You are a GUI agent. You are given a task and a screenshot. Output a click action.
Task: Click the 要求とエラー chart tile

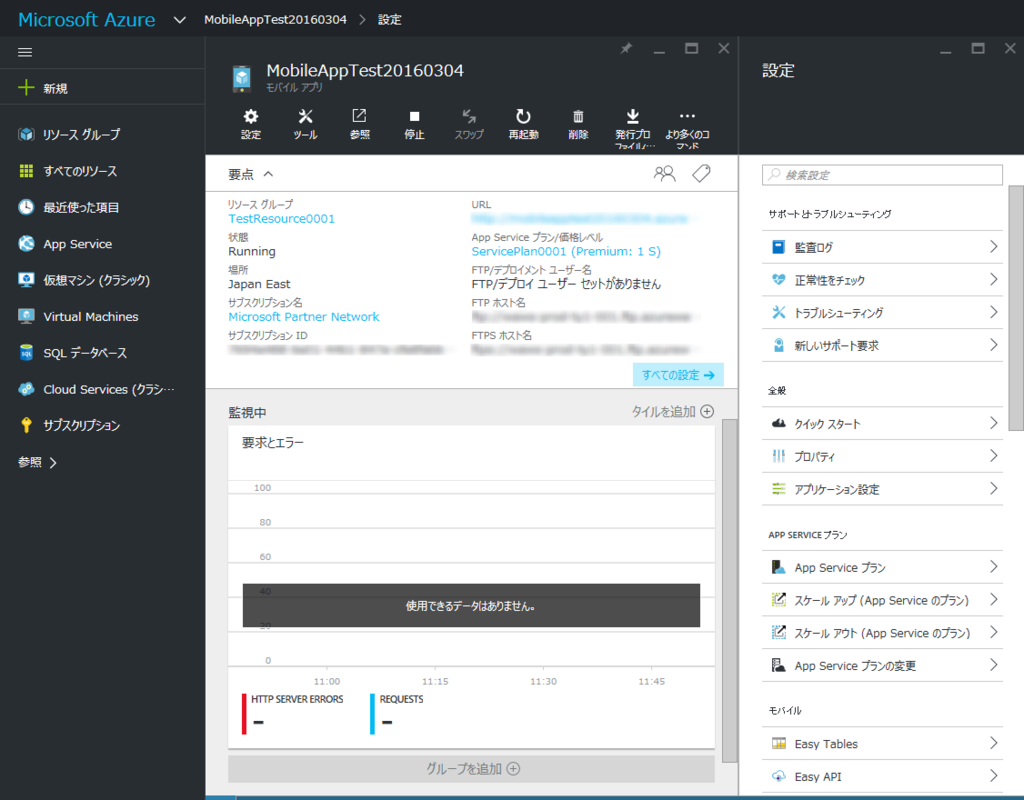point(471,586)
